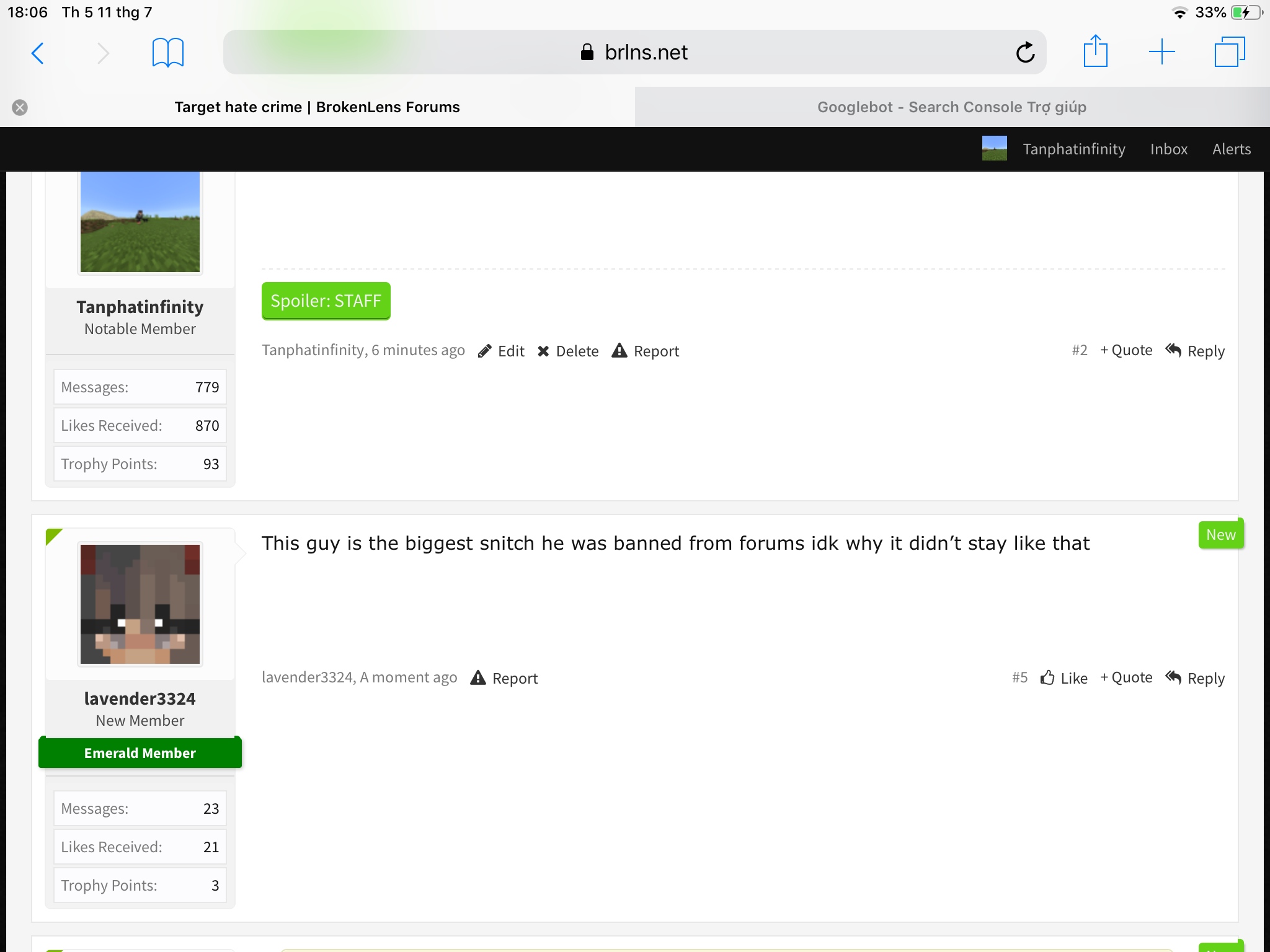Quote Tanphatinfinity's post #2
The width and height of the screenshot is (1270, 952).
tap(1126, 350)
